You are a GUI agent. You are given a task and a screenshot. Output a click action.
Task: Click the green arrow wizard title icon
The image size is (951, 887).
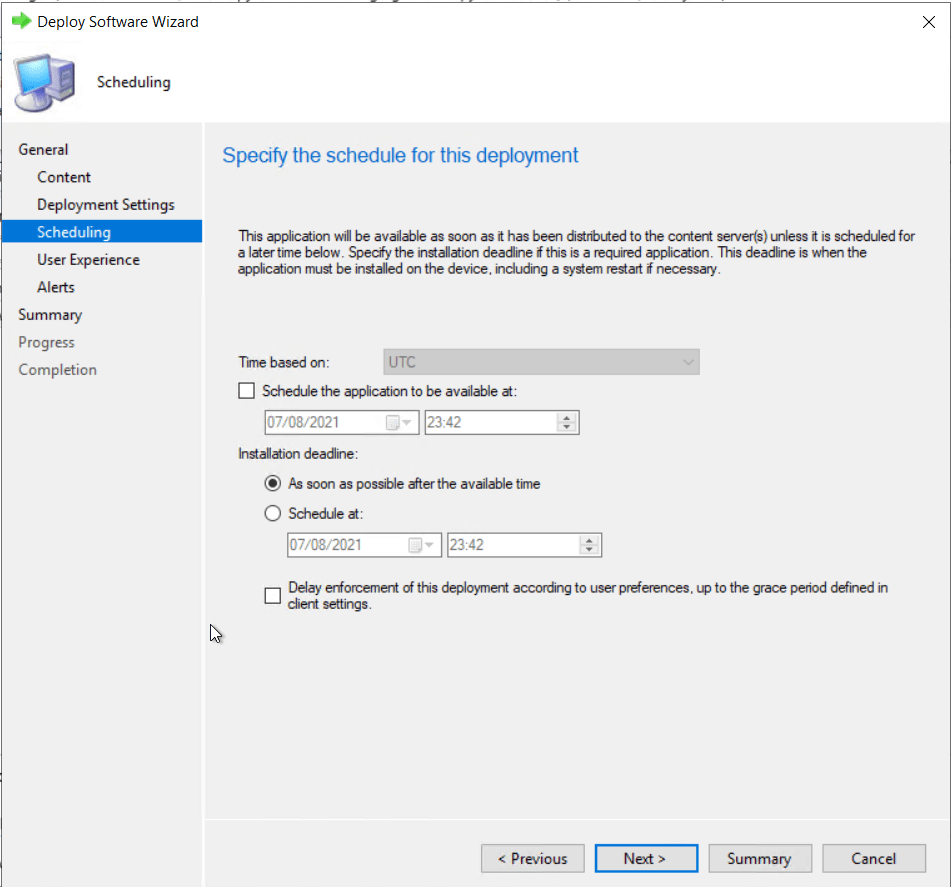[x=21, y=21]
